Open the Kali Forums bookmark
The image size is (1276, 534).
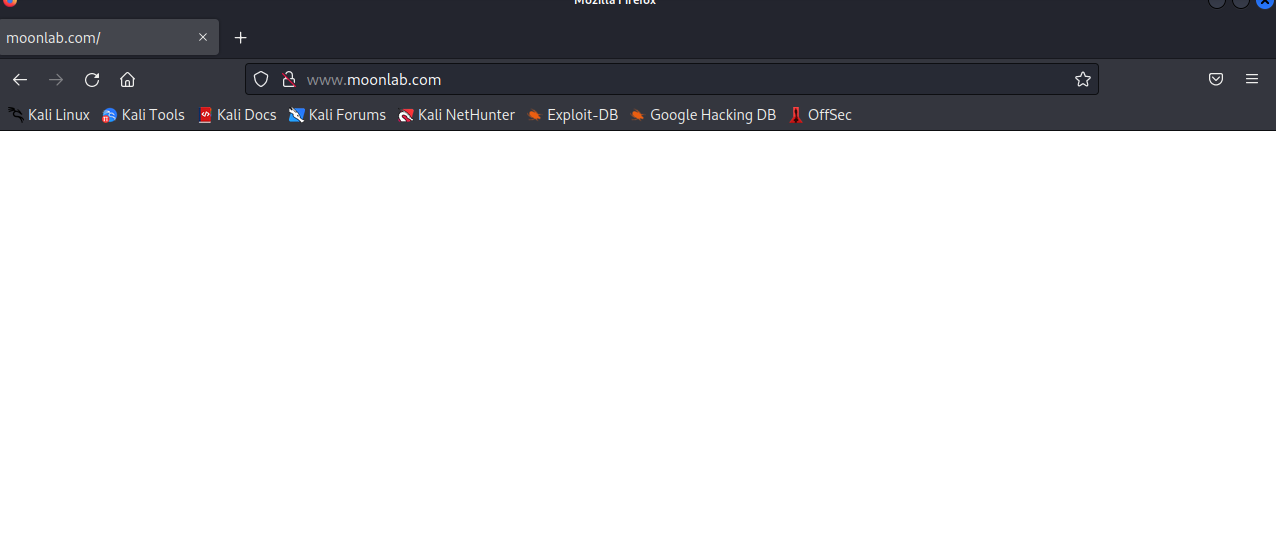pyautogui.click(x=337, y=115)
